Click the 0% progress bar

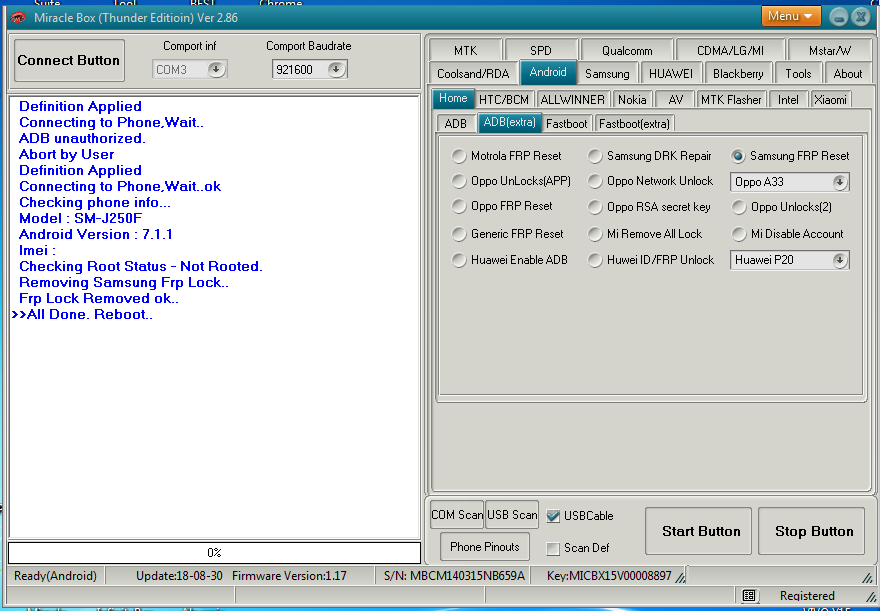[x=214, y=553]
